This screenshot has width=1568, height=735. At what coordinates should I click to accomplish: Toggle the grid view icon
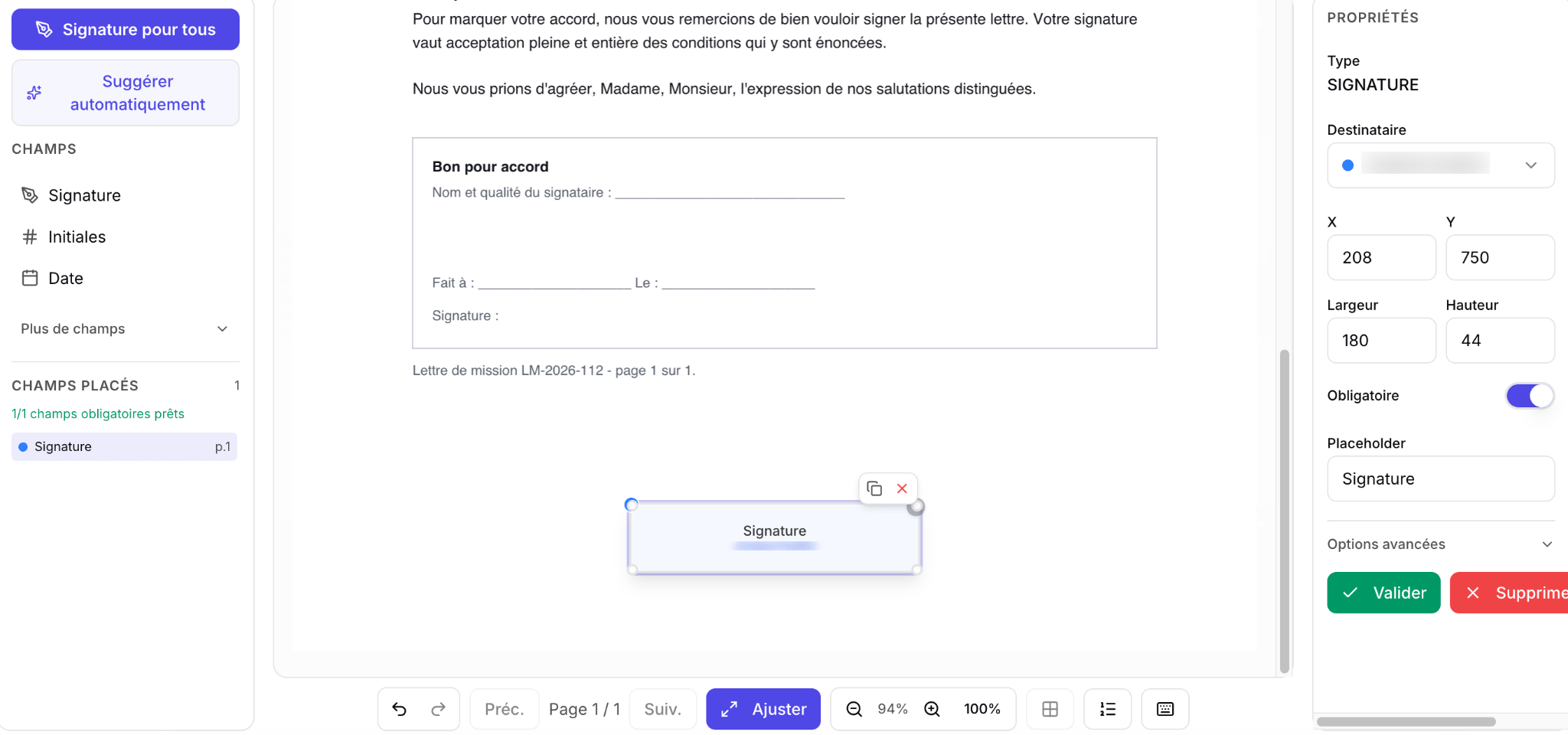tap(1050, 709)
